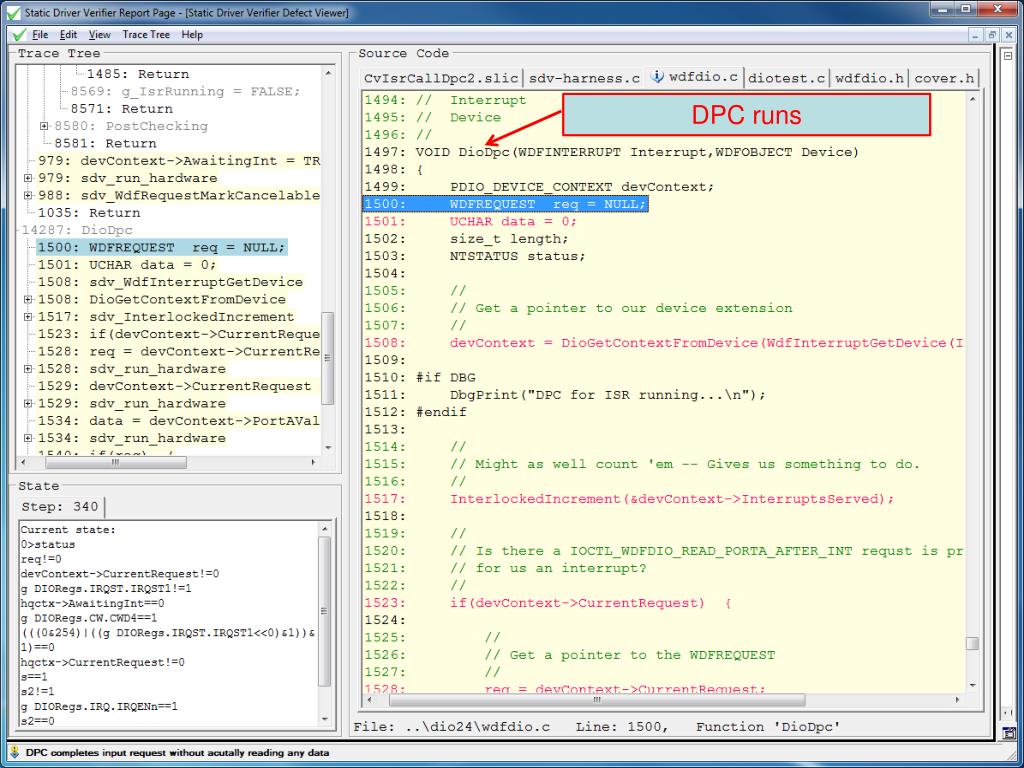
Task: Click the collapse icon at the top right edge
Action: pos(1008,57)
